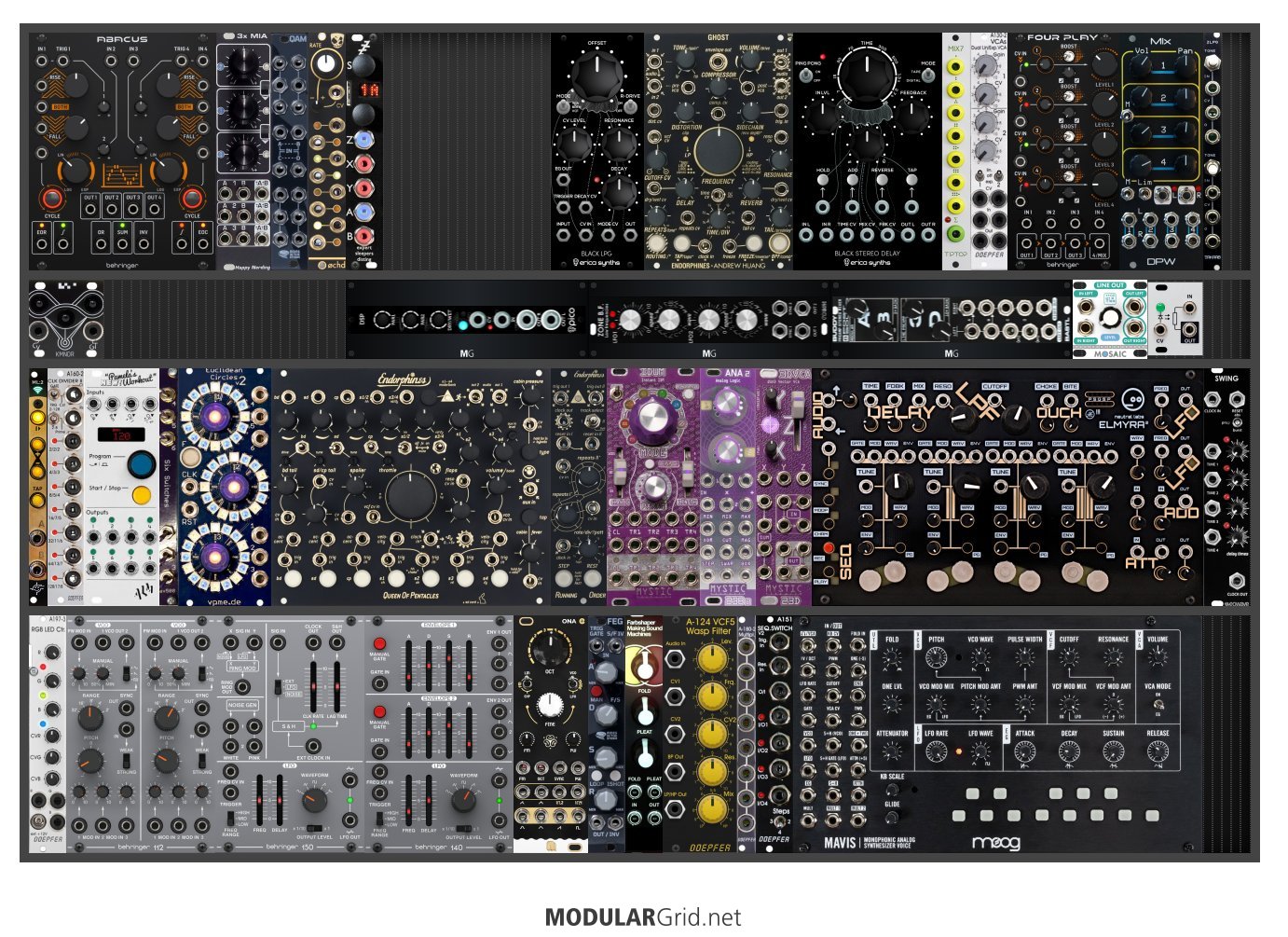Click the Frq knob on A-124 Wasp Filter
The height and width of the screenshot is (937, 1288).
pos(712,696)
